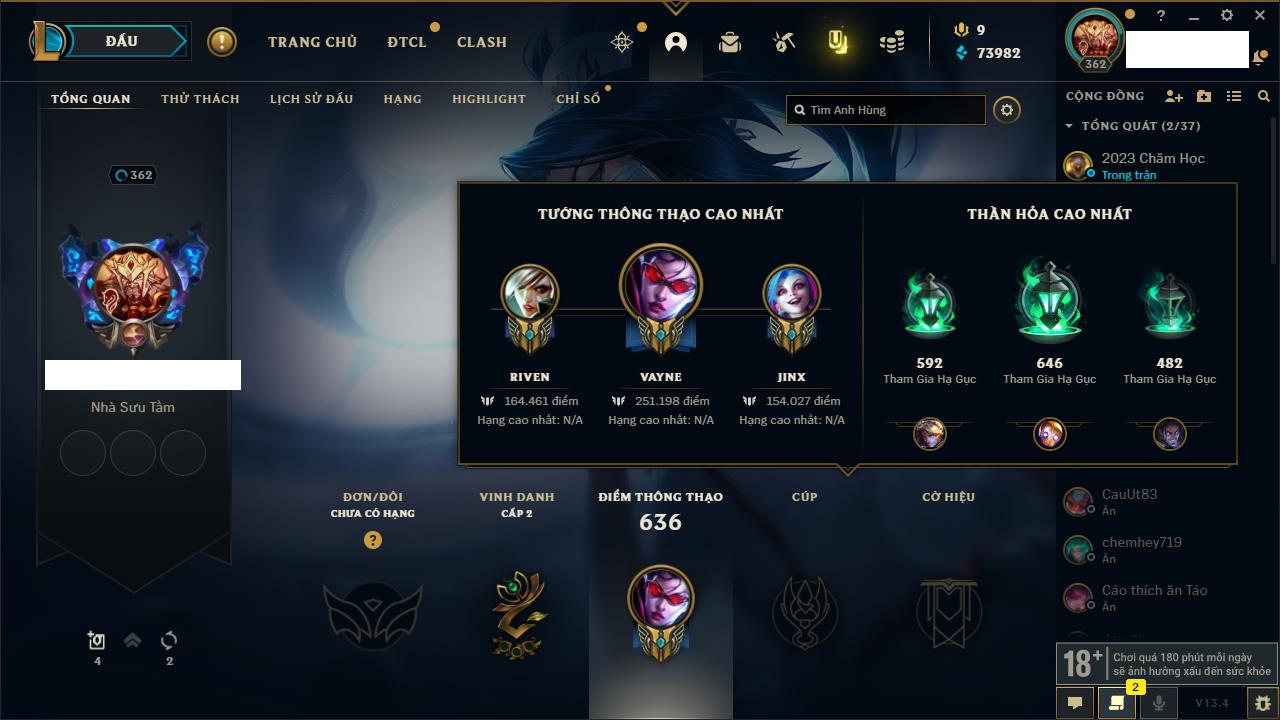The width and height of the screenshot is (1280, 720).
Task: Open the ĐTCL game mode link
Action: (x=407, y=42)
